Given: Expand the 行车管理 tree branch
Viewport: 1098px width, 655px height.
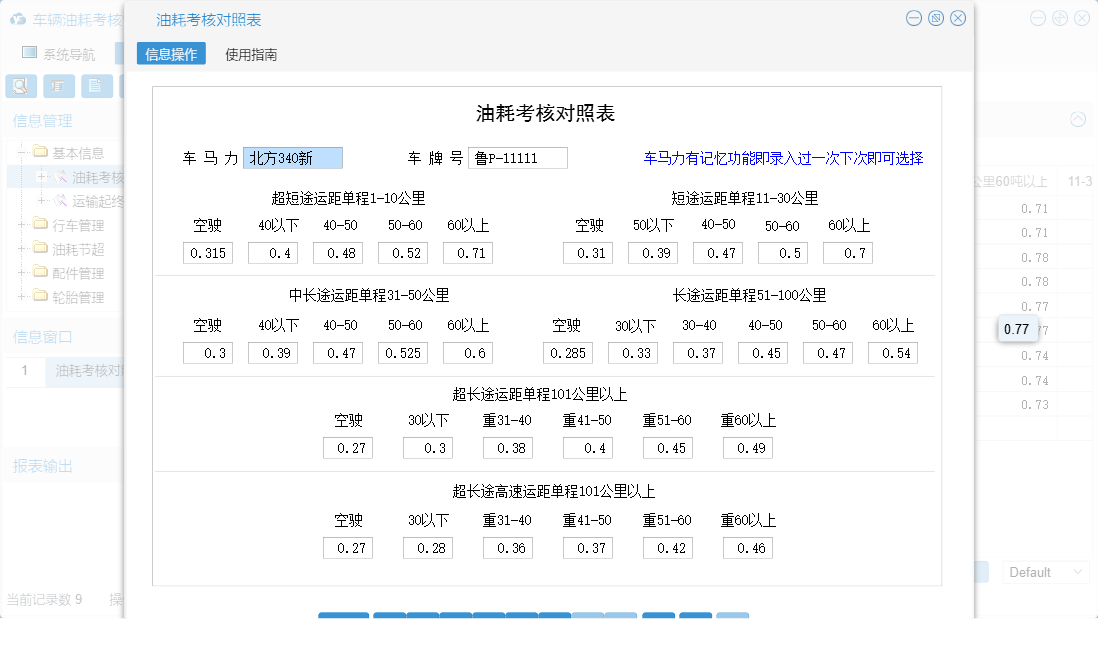Looking at the screenshot, I should pos(19,223).
